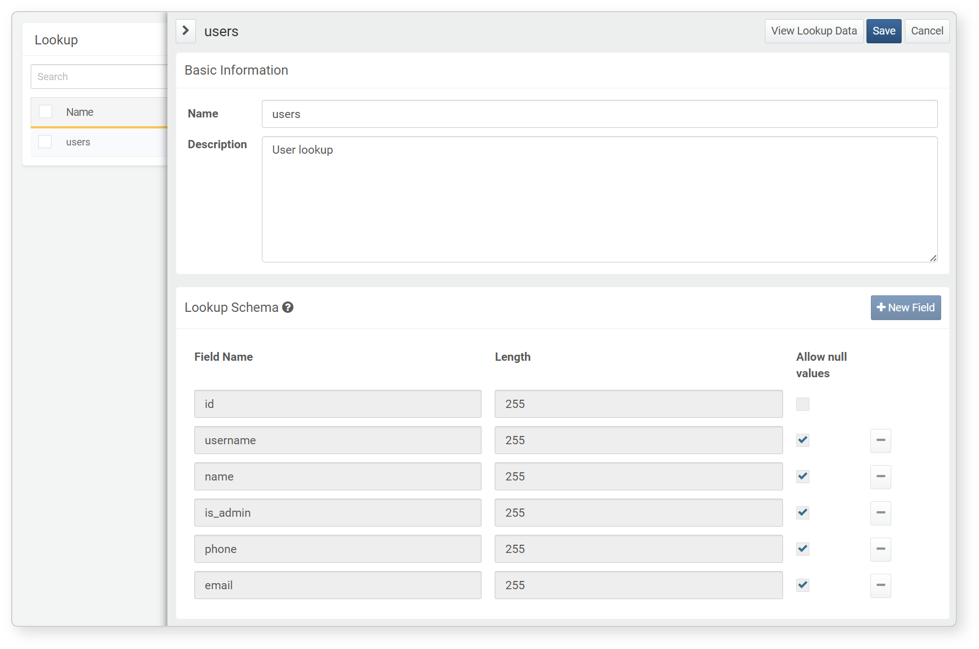Toggle allow null for the phone field
Screen dimensions: 979x649
(803, 549)
